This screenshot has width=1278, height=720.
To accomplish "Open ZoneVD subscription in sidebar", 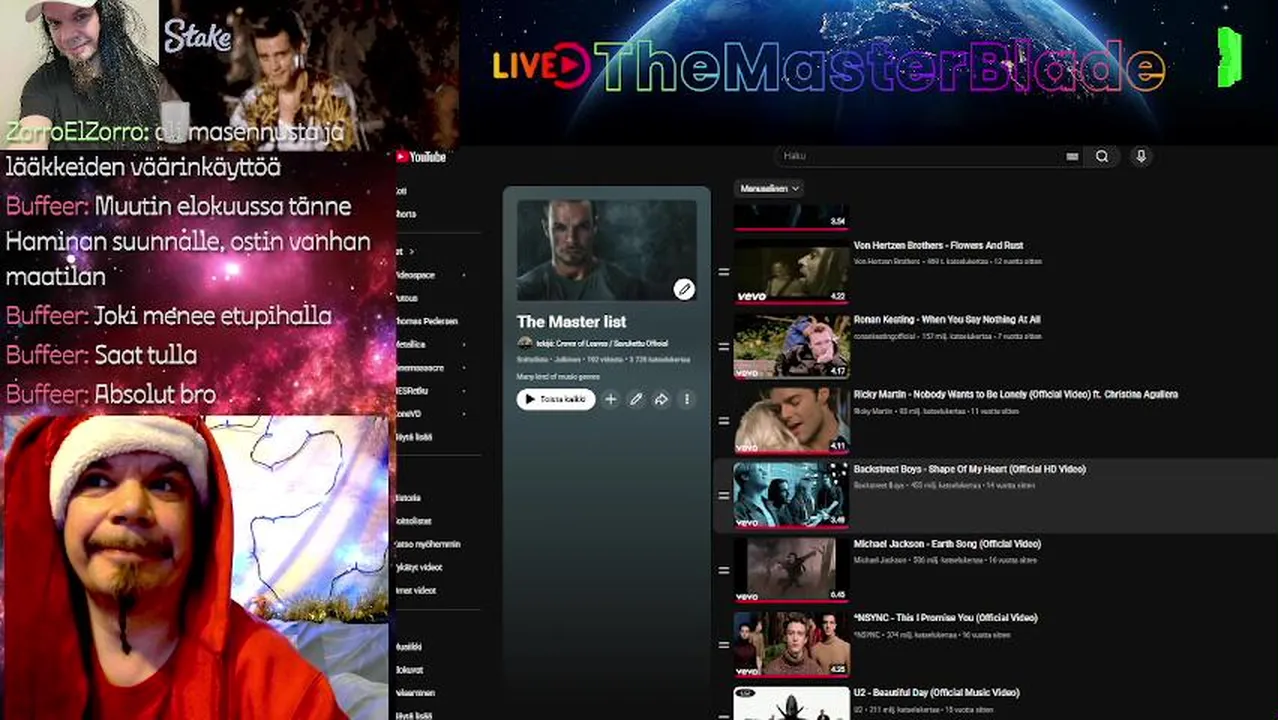I will 409,413.
